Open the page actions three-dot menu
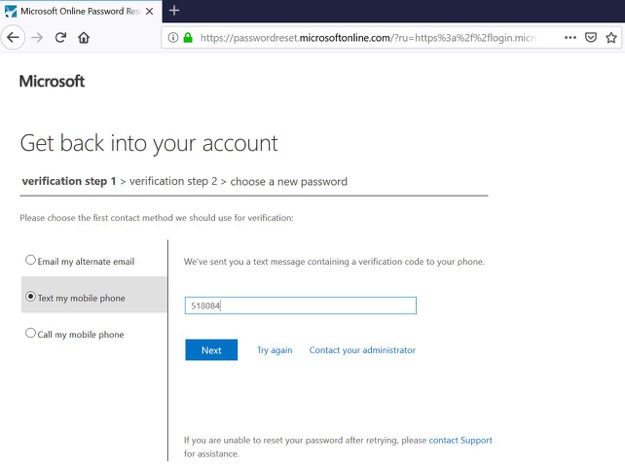 [x=570, y=37]
